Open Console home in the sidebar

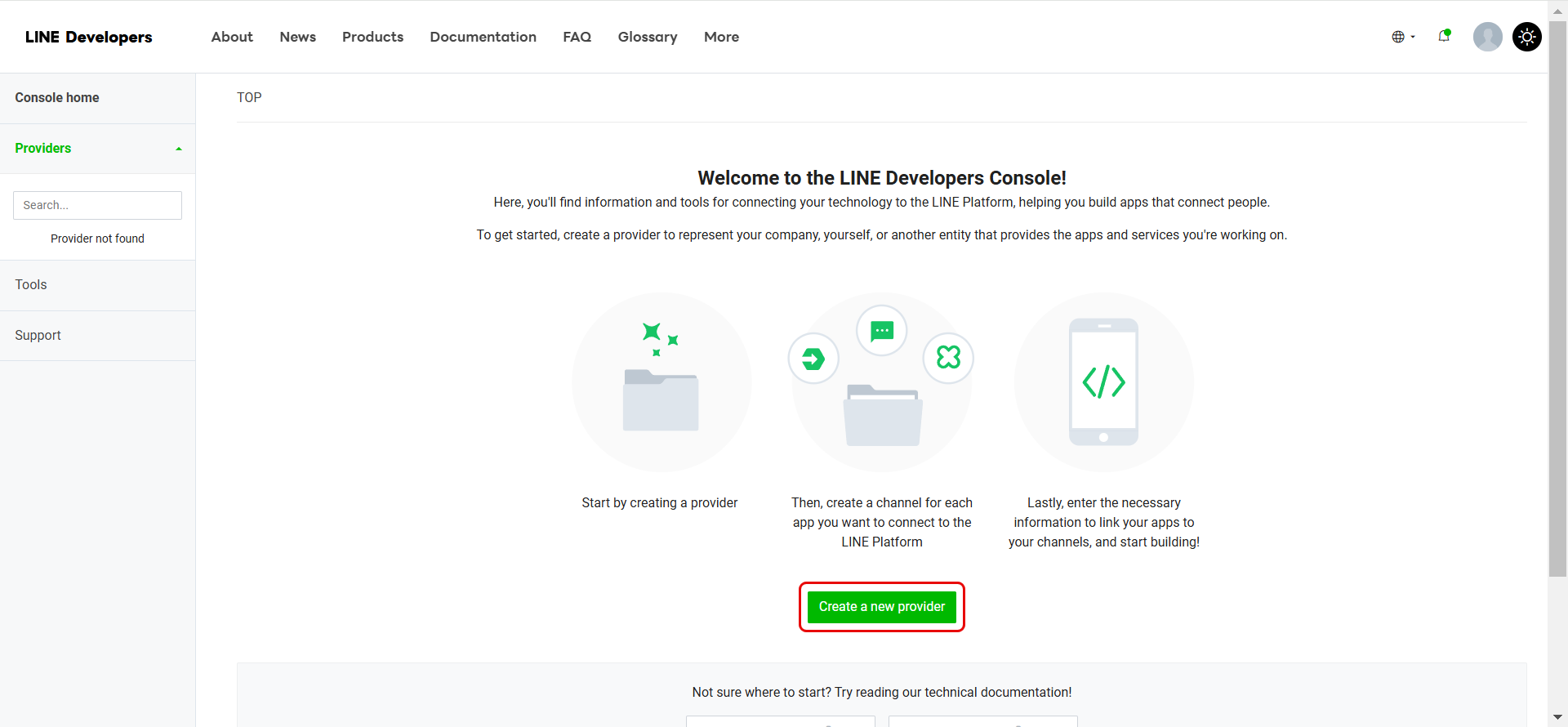(x=57, y=98)
